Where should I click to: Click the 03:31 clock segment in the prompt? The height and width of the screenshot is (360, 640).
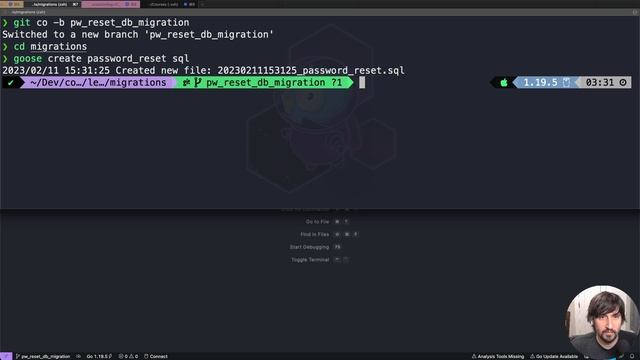605,82
